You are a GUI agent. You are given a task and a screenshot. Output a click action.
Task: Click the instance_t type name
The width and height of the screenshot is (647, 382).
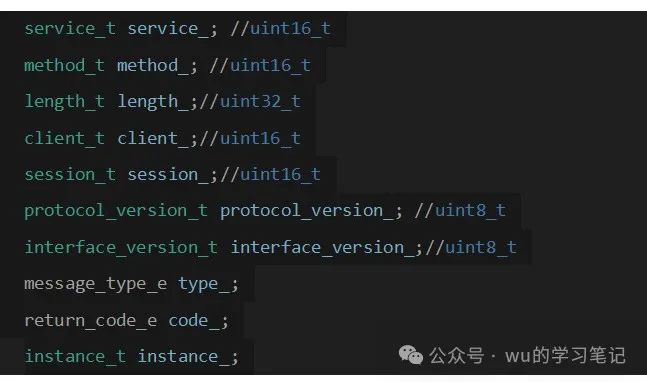tap(75, 357)
